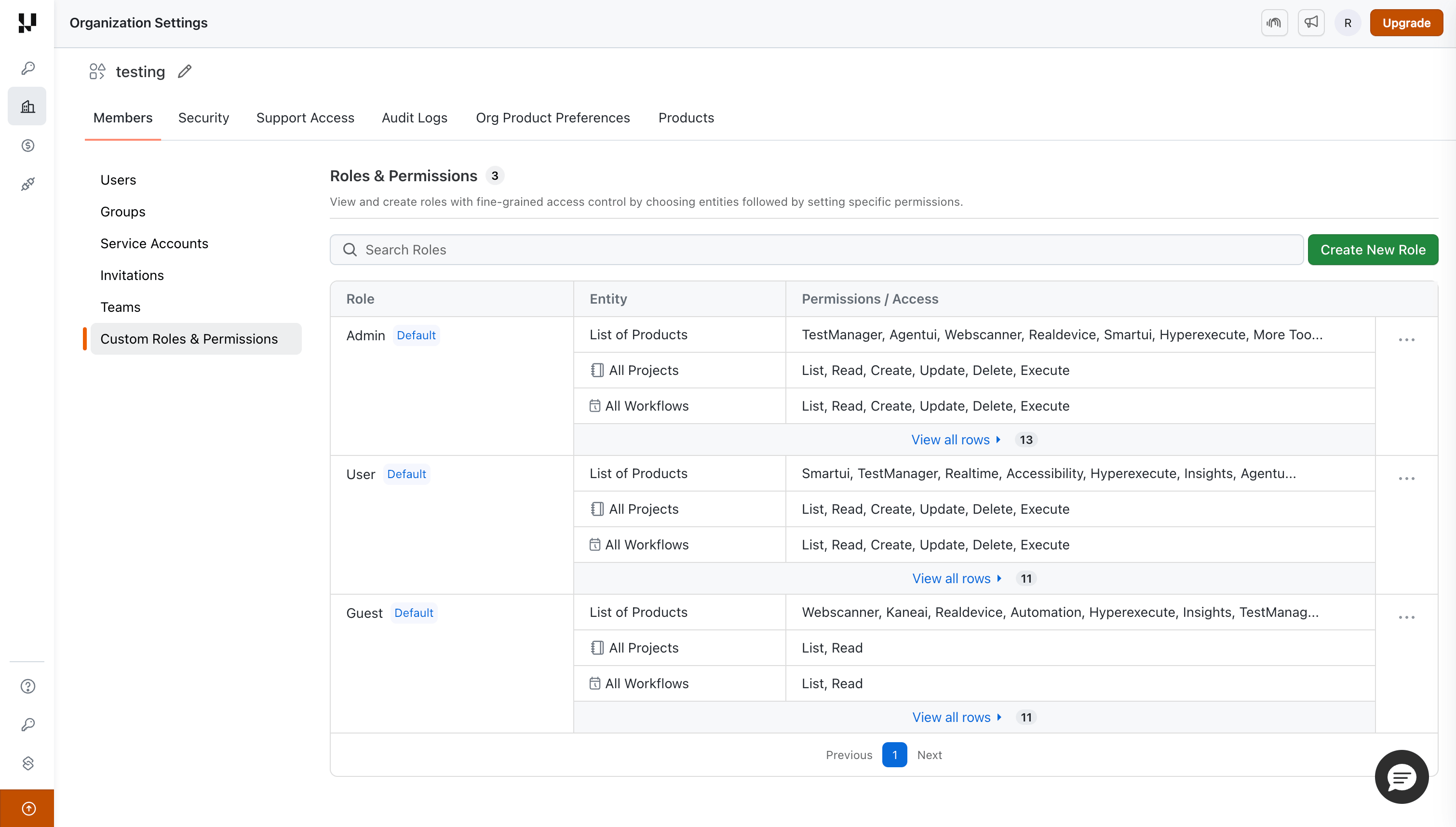Viewport: 1456px width, 827px height.
Task: Click the User role name
Action: pos(361,474)
